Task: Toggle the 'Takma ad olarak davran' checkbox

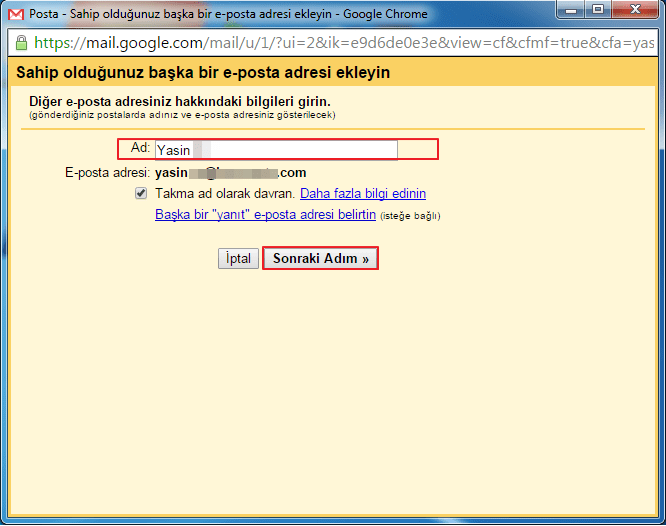Action: (141, 193)
